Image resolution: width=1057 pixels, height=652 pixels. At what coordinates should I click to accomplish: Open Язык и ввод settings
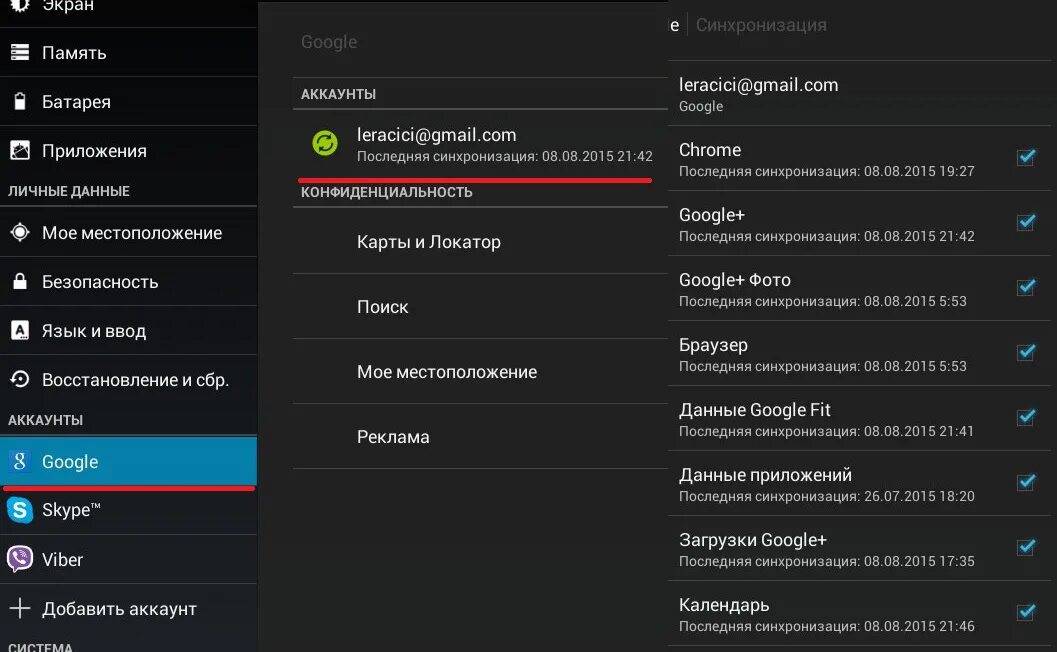pyautogui.click(x=128, y=330)
